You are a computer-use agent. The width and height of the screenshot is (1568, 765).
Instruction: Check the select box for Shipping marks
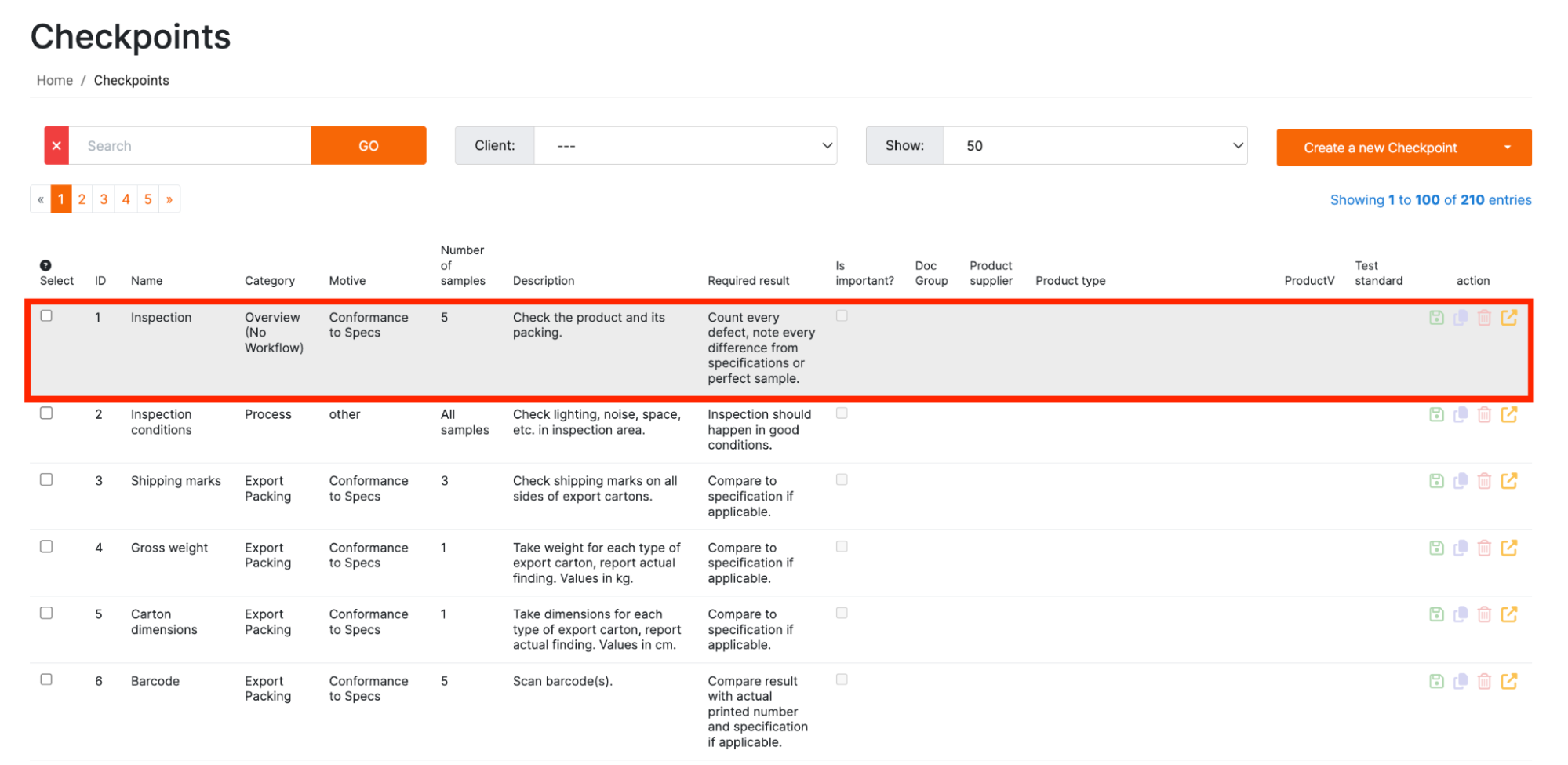(46, 479)
